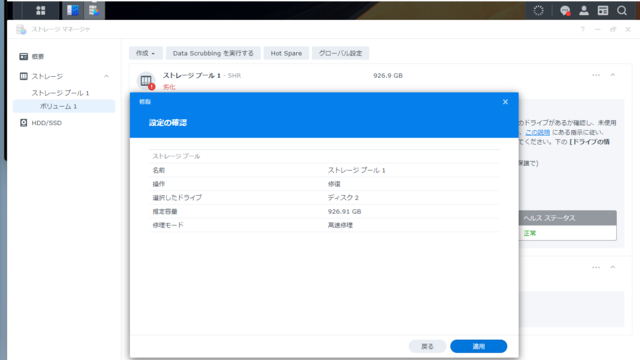This screenshot has width=640, height=360.
Task: Click 推定容量 label in dialog
Action: click(x=165, y=211)
